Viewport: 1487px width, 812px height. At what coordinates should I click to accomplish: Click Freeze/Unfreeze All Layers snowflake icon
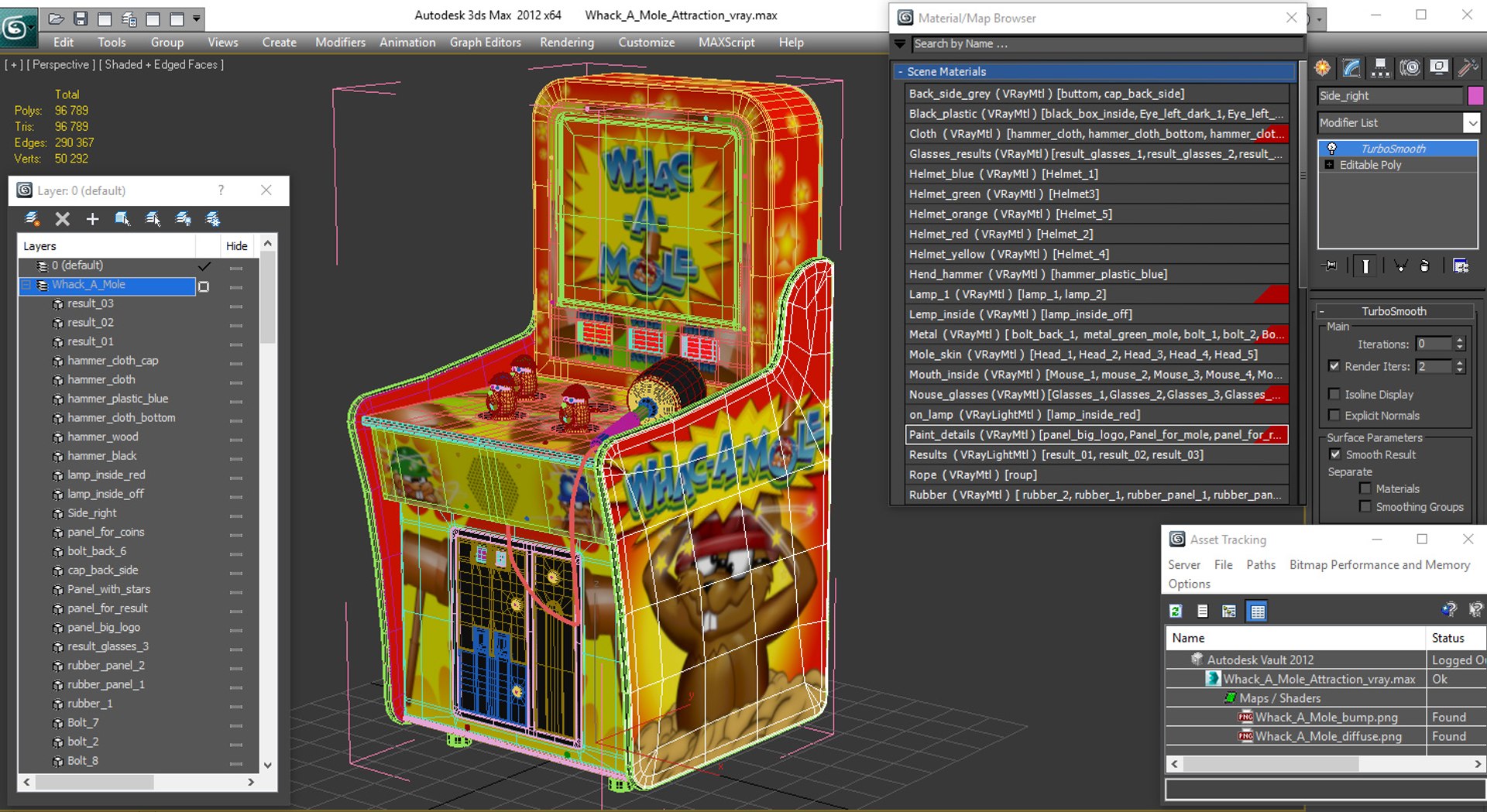point(213,219)
